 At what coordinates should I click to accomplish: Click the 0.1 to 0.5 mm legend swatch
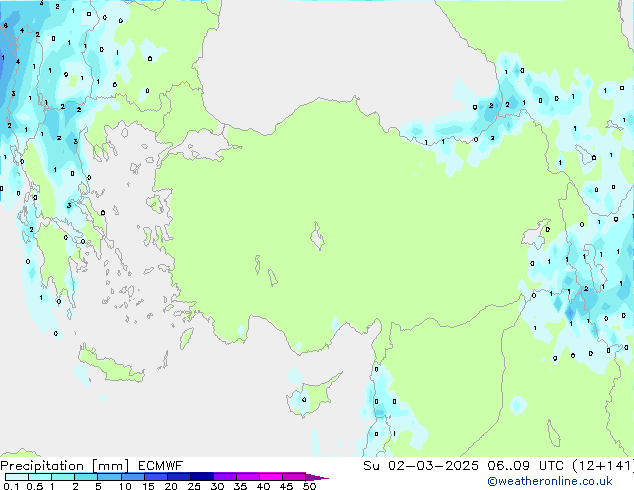coord(17,477)
